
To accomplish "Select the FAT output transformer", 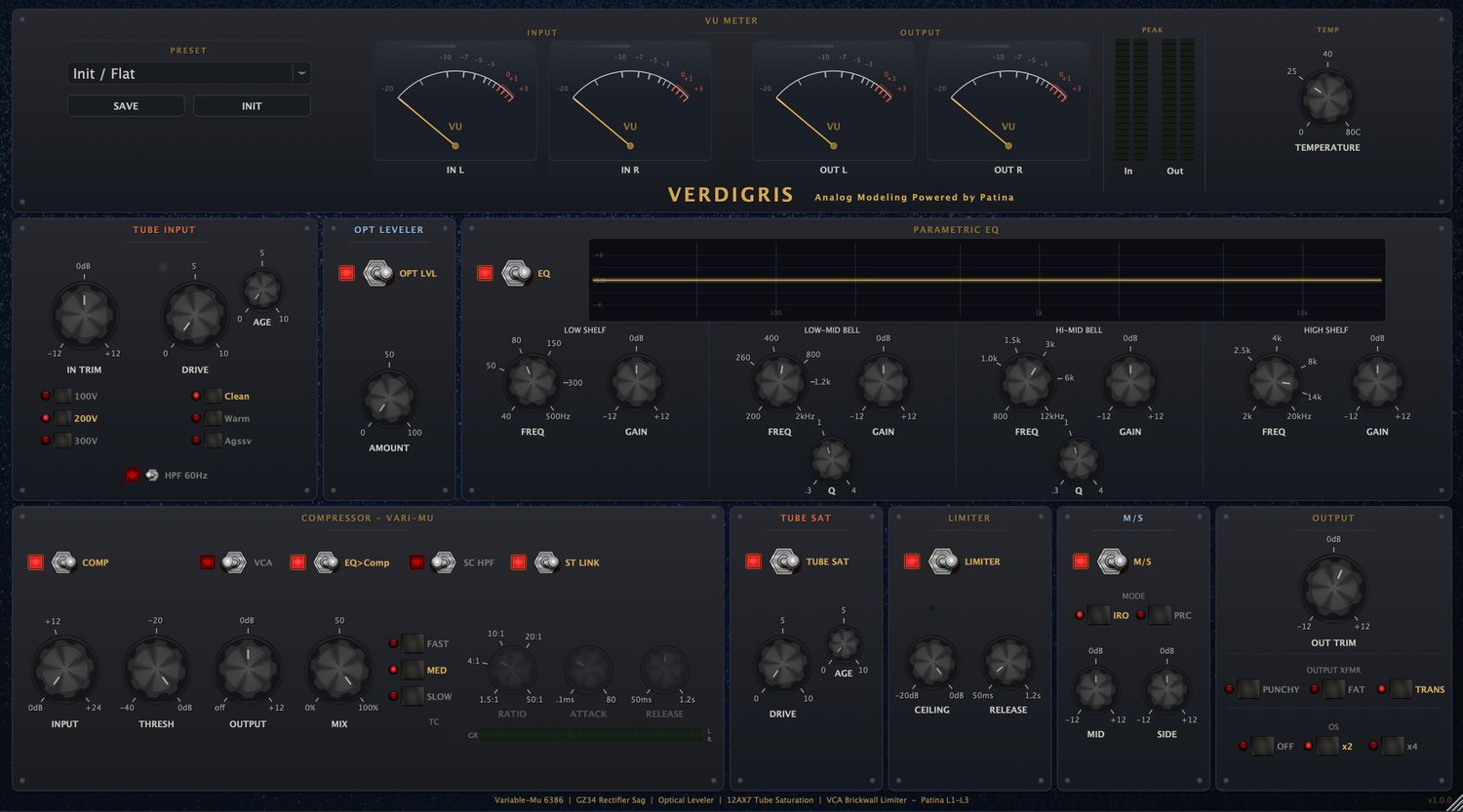I will point(1333,689).
